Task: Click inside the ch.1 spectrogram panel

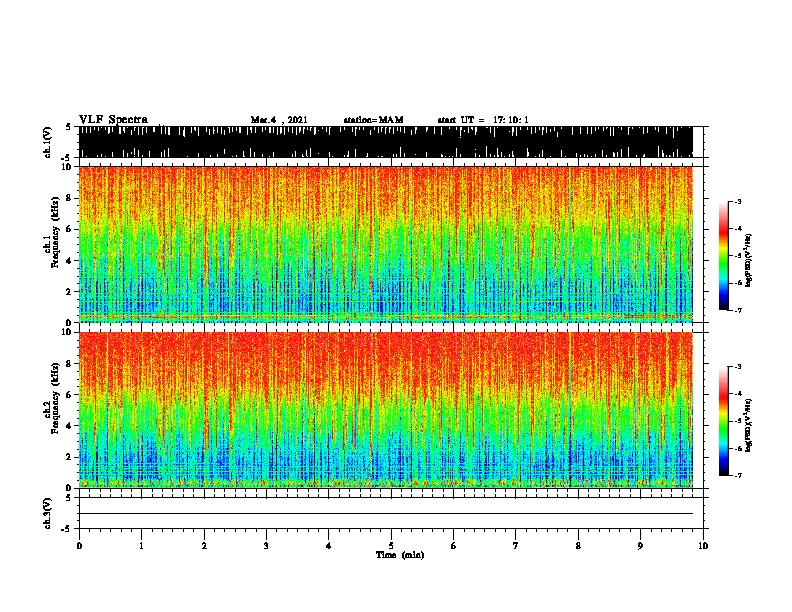Action: pos(385,244)
